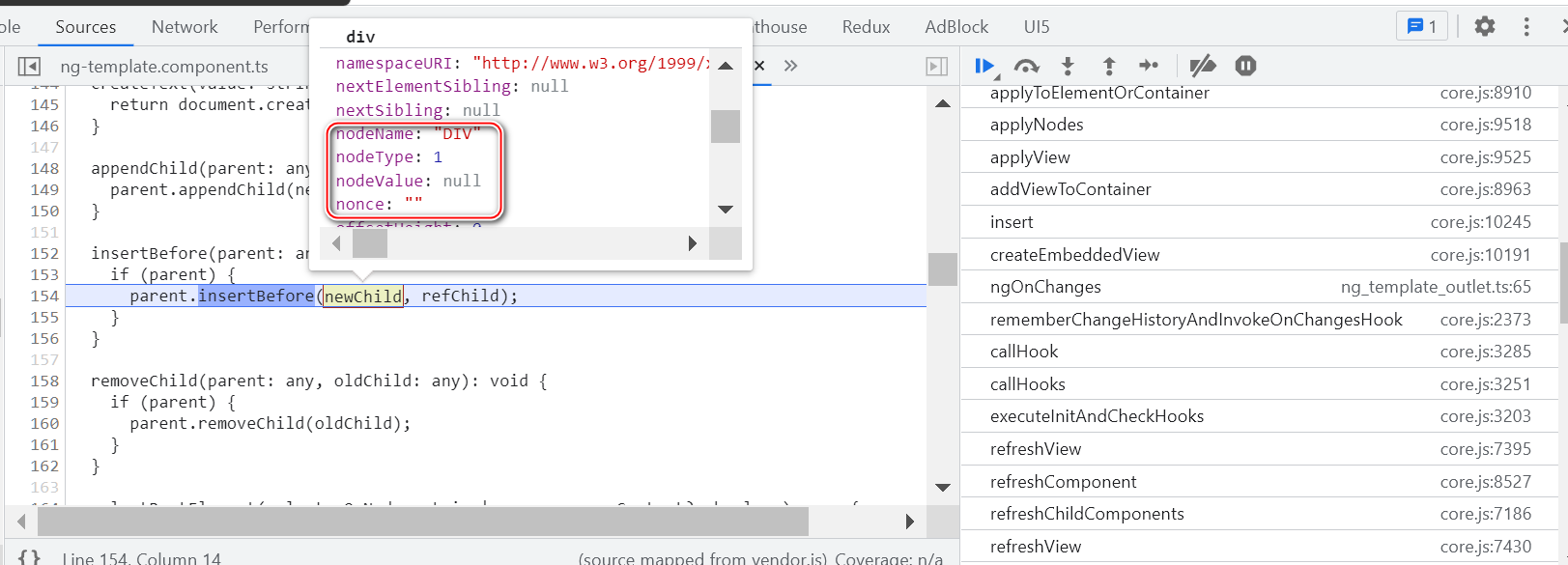Screen dimensions: 1568x565
Task: Select the ng-template.component.ts file tab
Action: [x=164, y=67]
